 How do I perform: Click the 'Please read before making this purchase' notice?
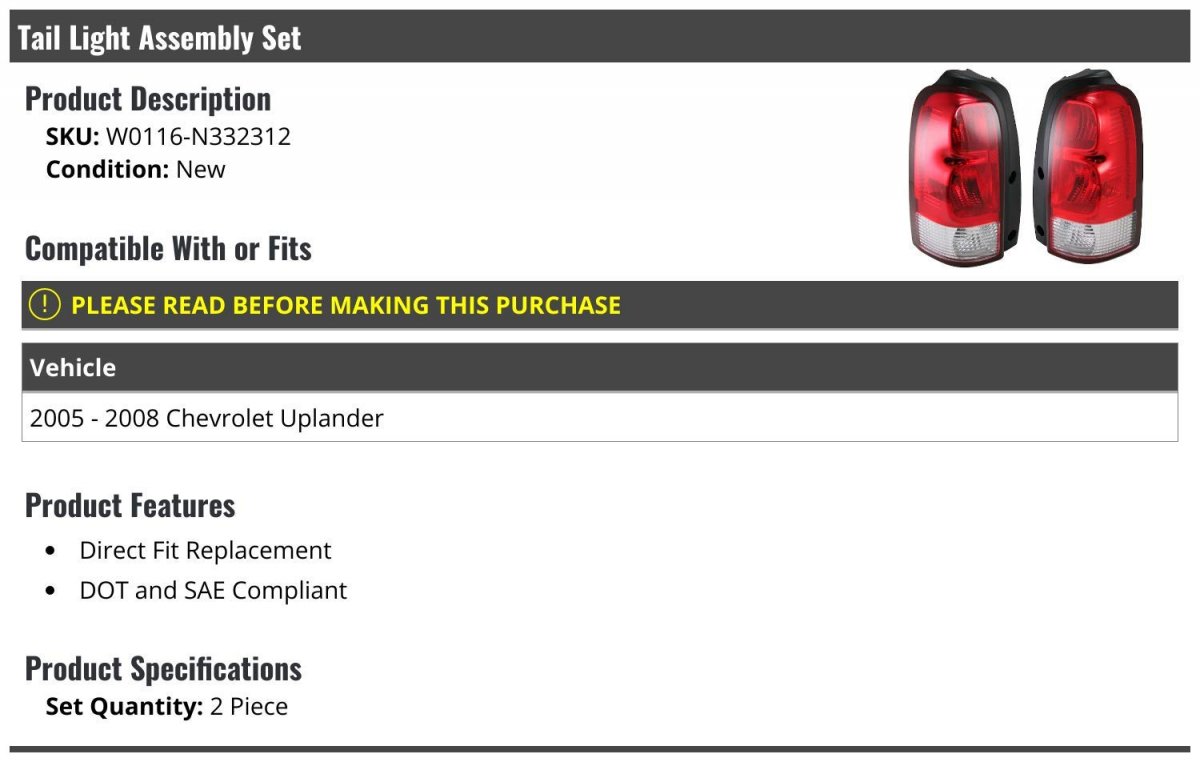346,305
